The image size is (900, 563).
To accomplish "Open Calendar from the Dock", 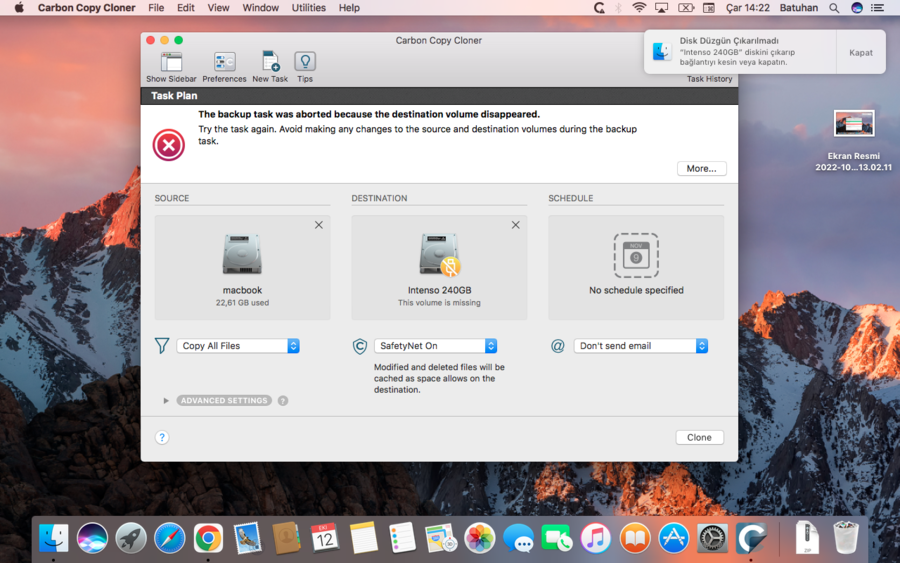I will tap(325, 538).
